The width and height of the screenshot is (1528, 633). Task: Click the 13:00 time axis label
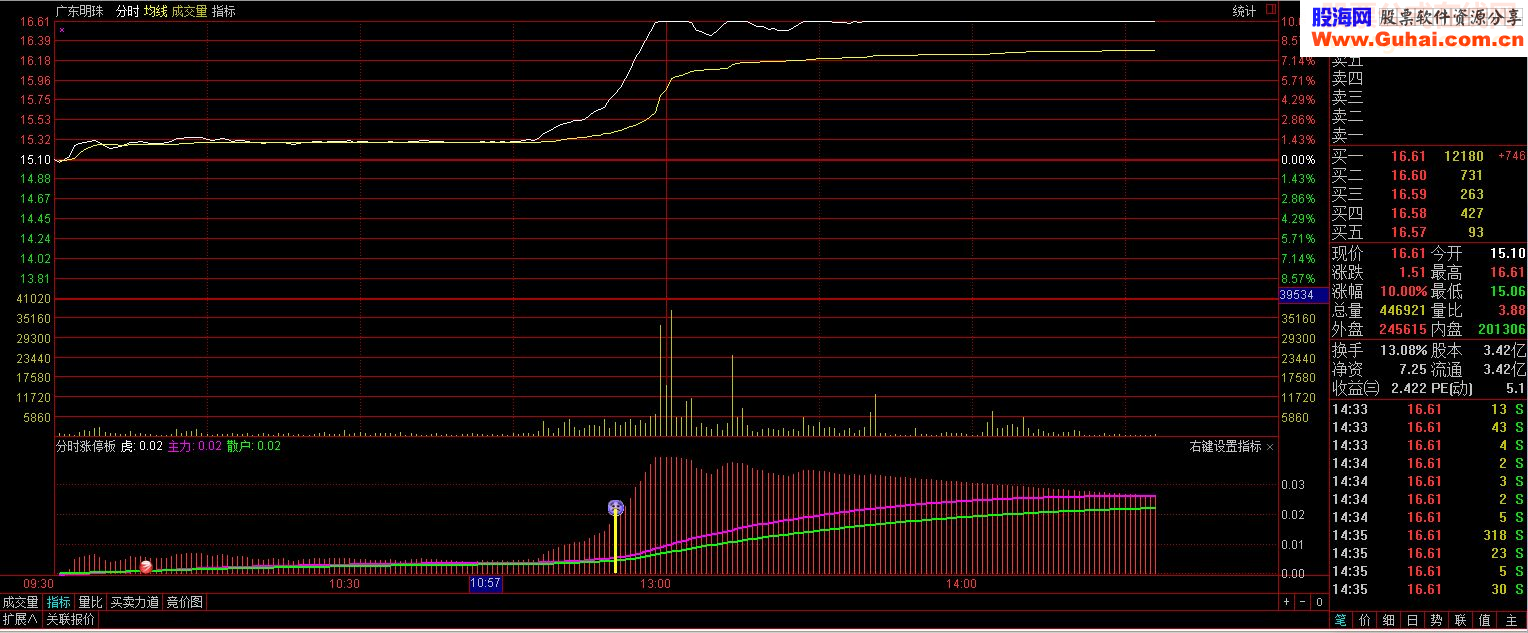pos(655,583)
